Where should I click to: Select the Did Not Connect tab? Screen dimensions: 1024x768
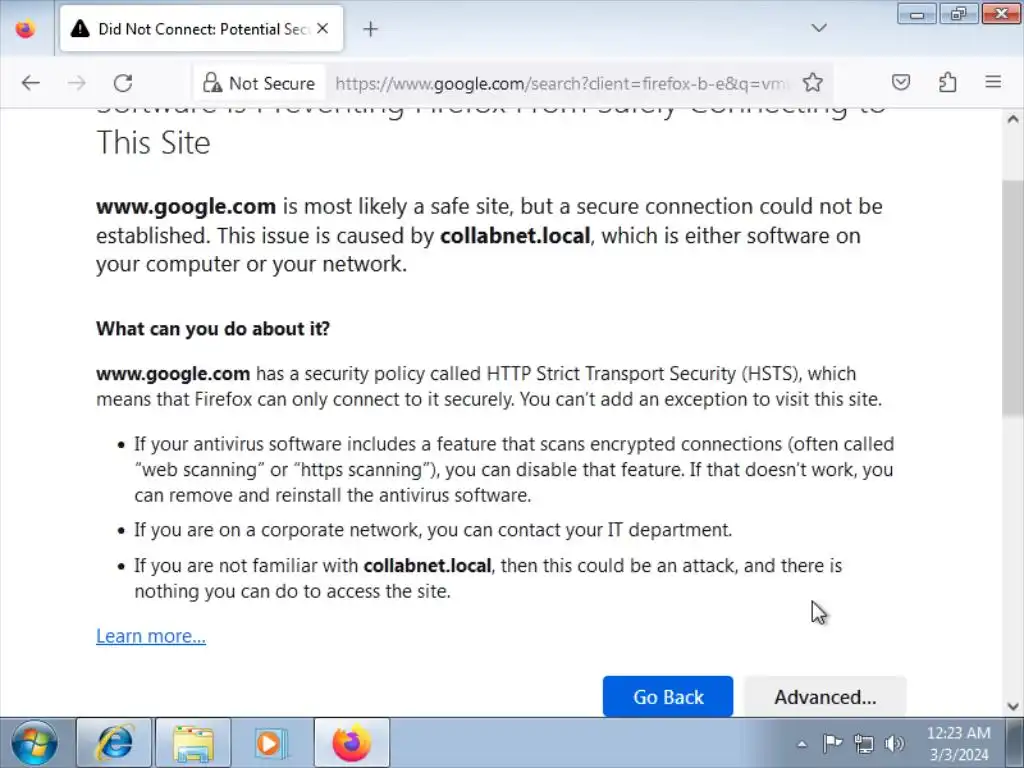tap(190, 29)
